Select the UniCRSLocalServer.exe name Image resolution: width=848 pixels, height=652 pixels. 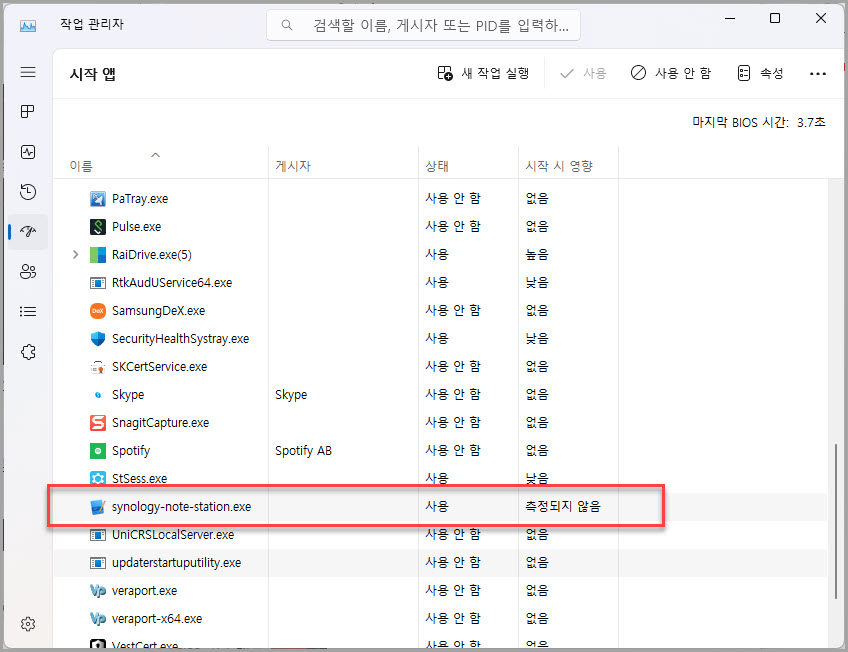(173, 535)
